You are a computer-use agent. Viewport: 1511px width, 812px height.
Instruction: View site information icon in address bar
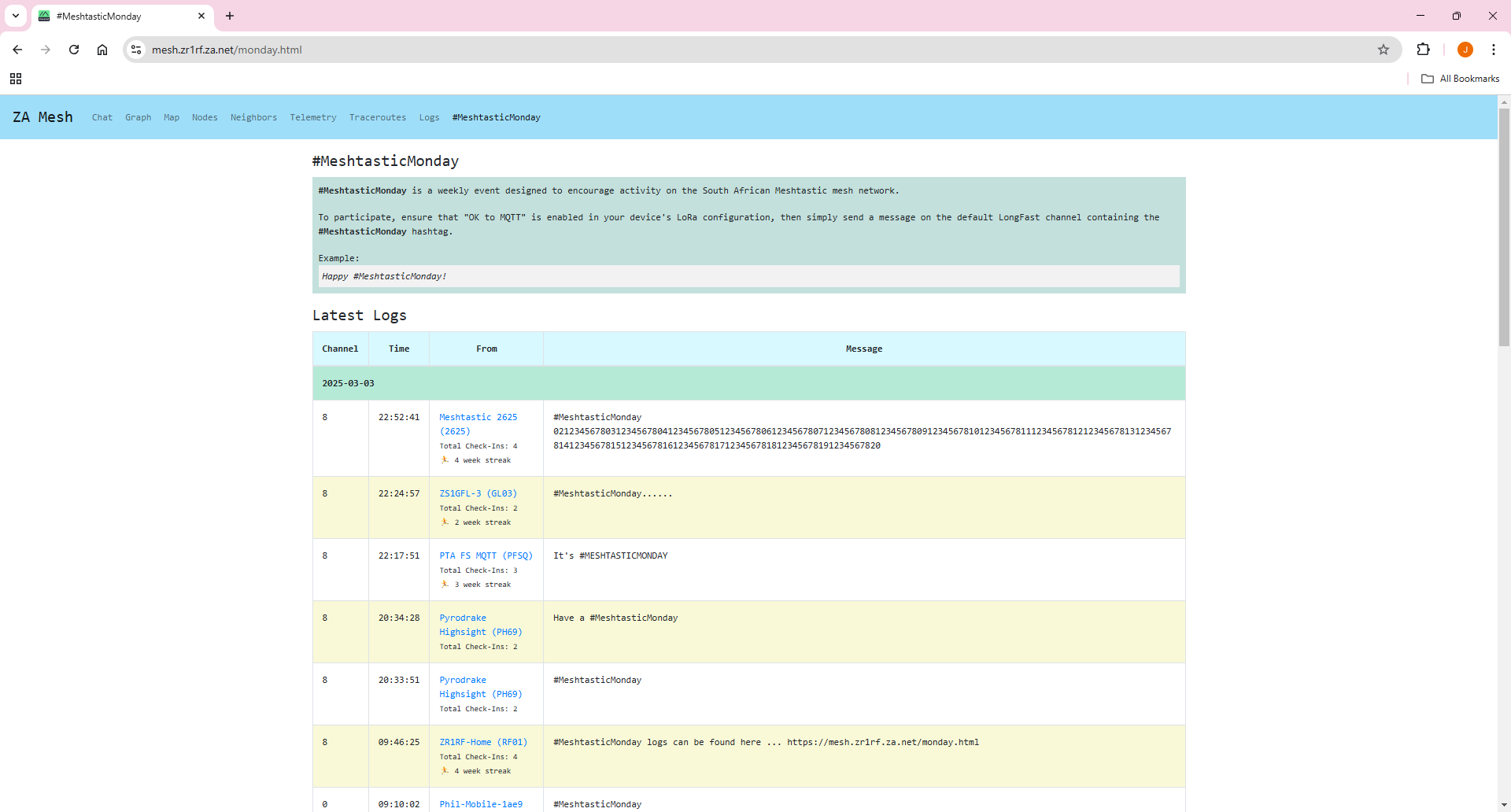tap(136, 50)
